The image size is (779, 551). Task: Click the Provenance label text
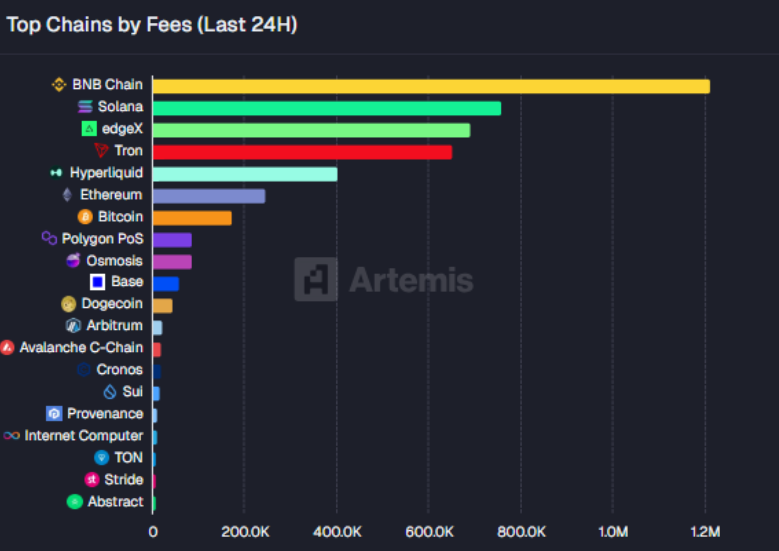[105, 414]
